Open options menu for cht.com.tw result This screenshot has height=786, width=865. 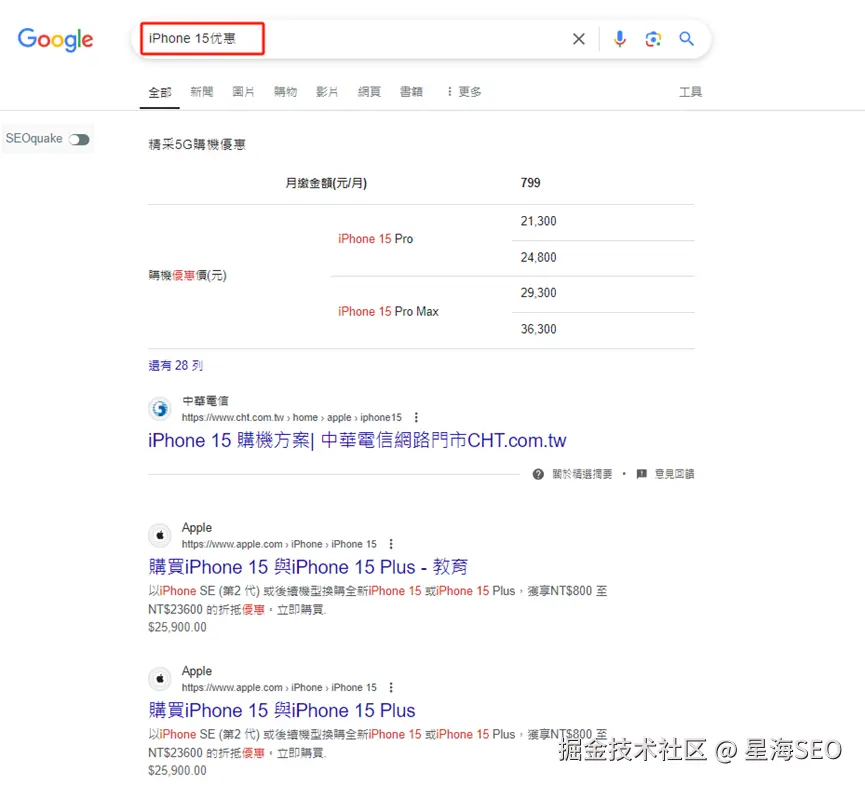point(416,418)
